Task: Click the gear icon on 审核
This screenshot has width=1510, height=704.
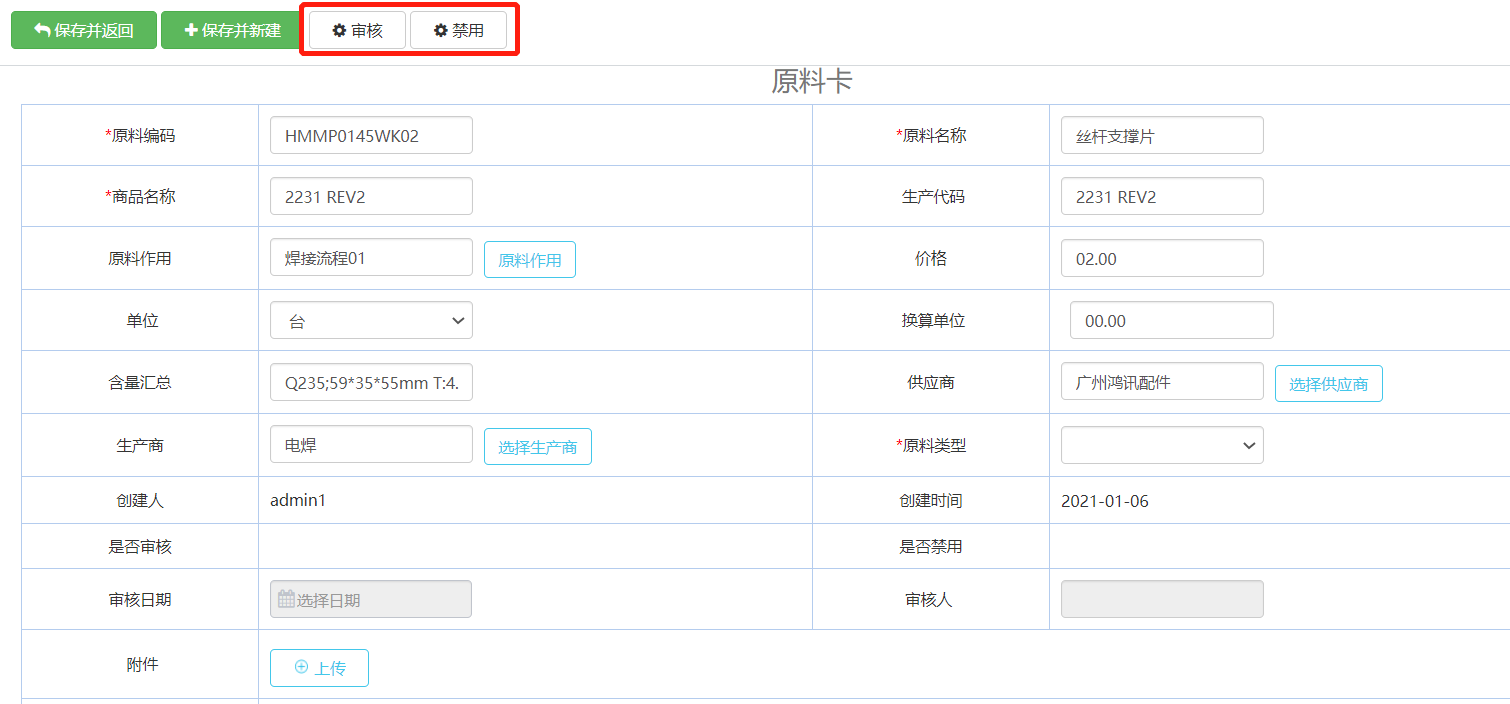Action: point(339,31)
